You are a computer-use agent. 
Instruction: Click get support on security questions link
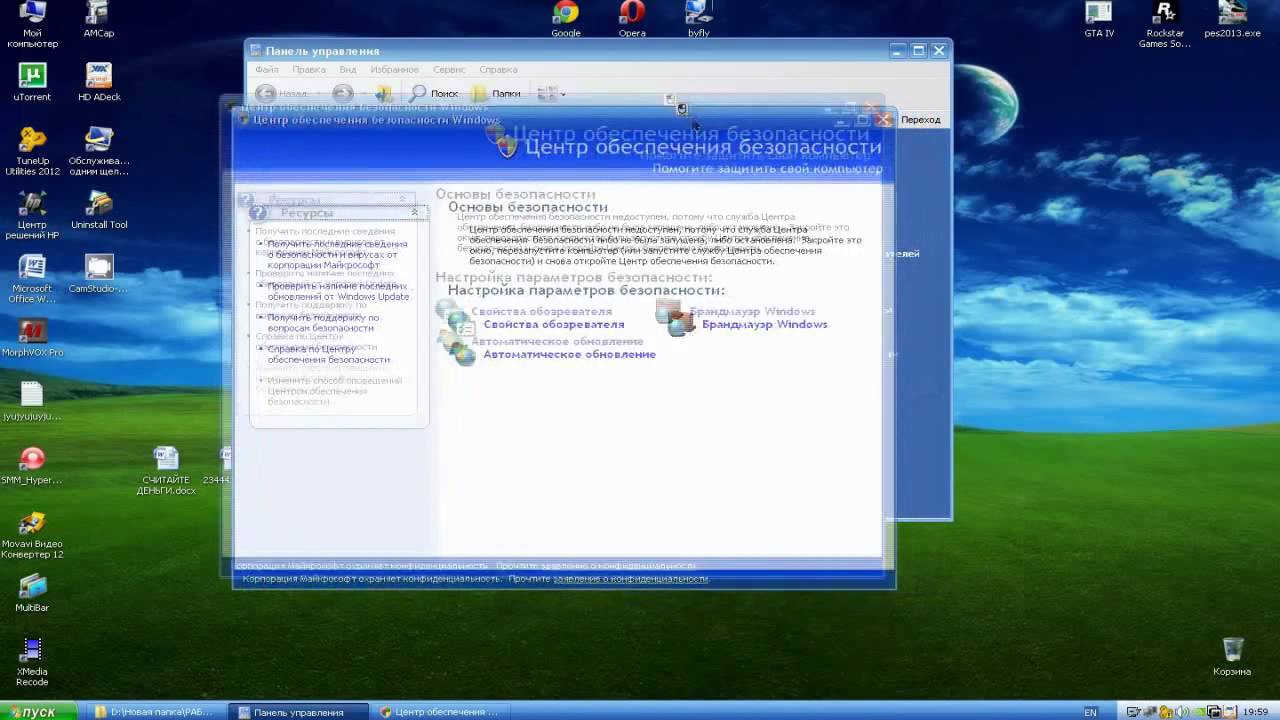point(323,323)
